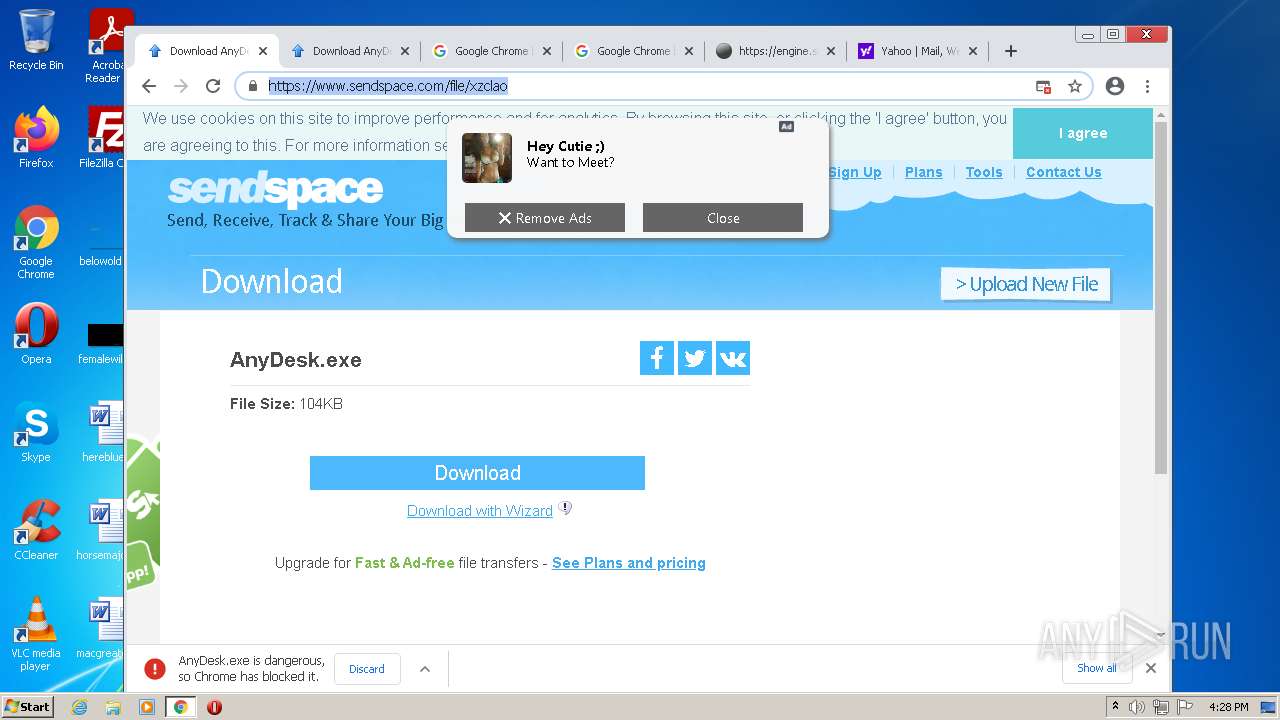The image size is (1280, 720).
Task: Click the sendspace logo
Action: click(275, 189)
